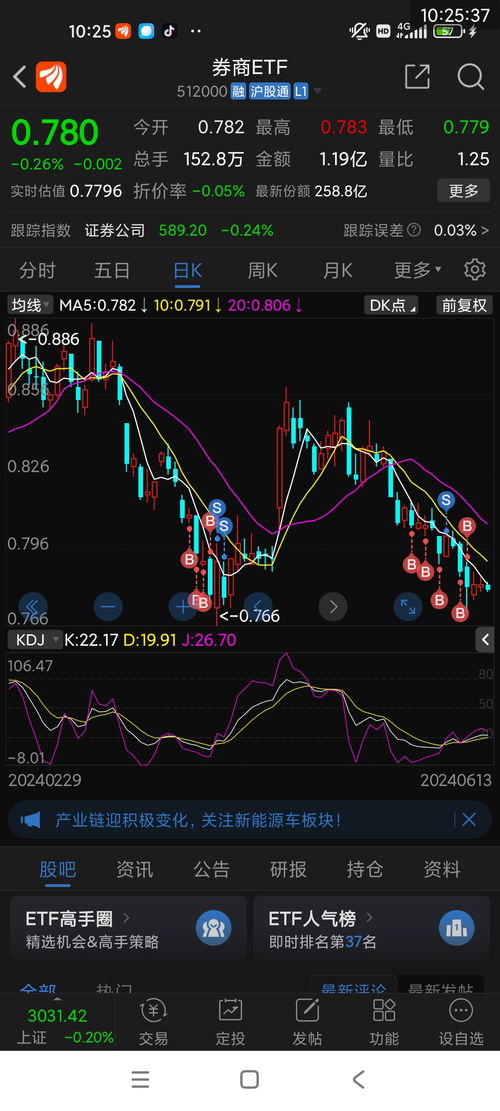The height and width of the screenshot is (1111, 500).
Task: Tap 融 margin trading tag
Action: [238, 91]
